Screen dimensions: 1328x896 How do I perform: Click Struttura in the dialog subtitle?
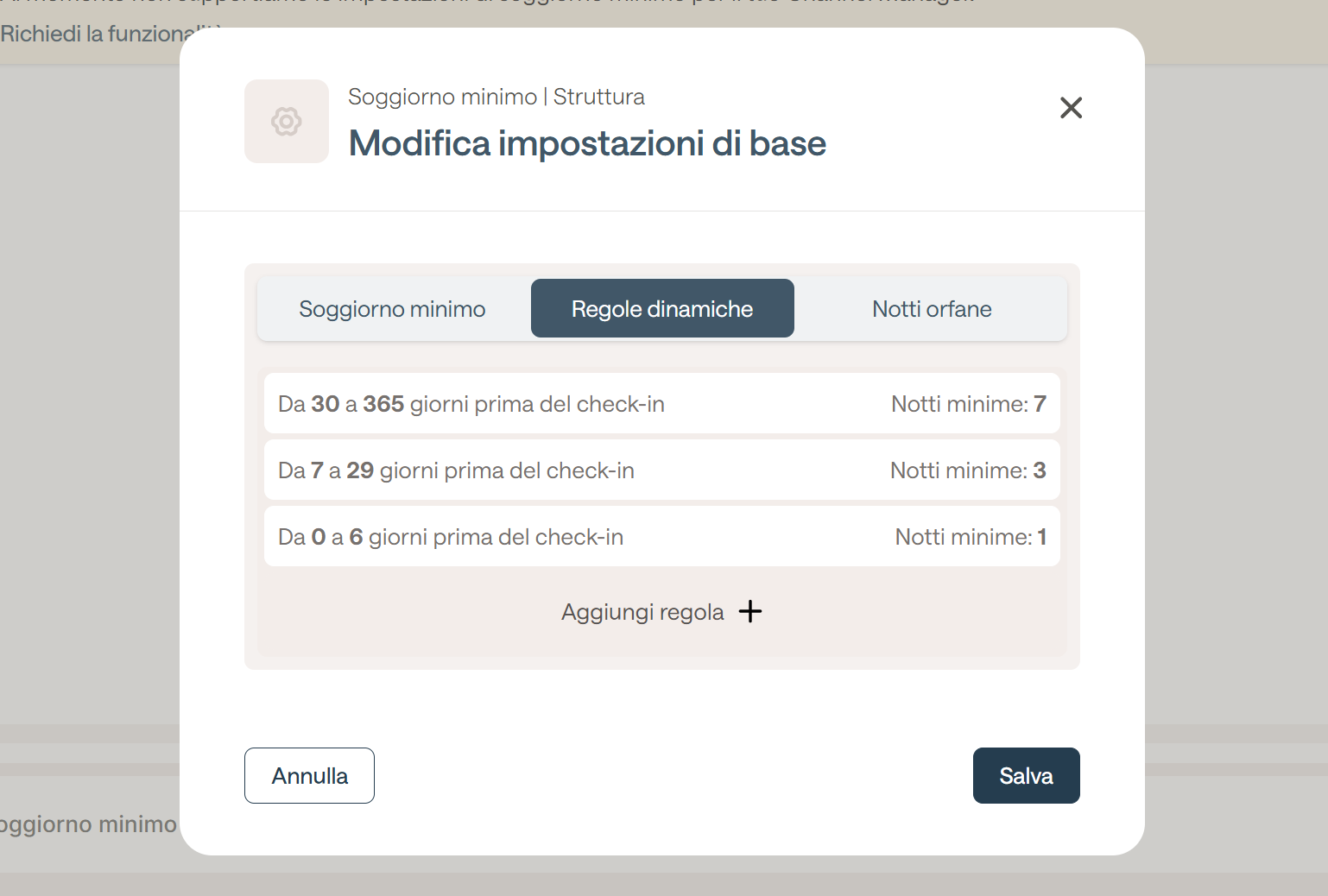[599, 97]
